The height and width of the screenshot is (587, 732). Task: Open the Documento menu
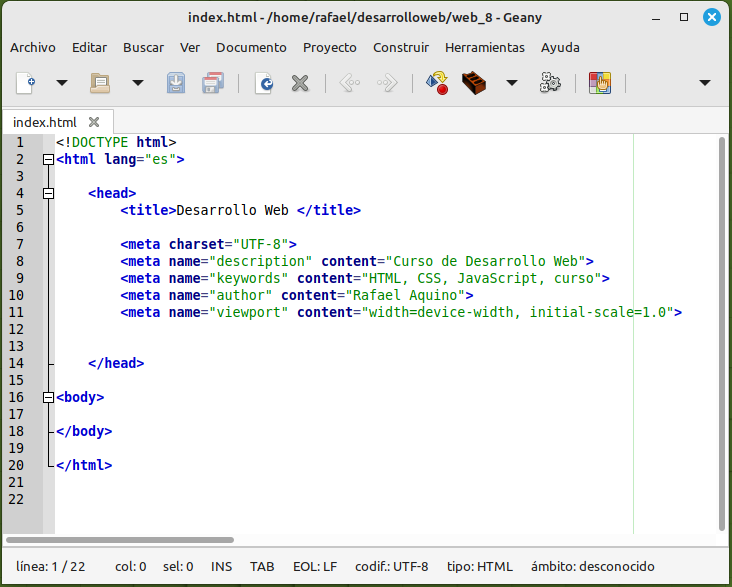(251, 48)
